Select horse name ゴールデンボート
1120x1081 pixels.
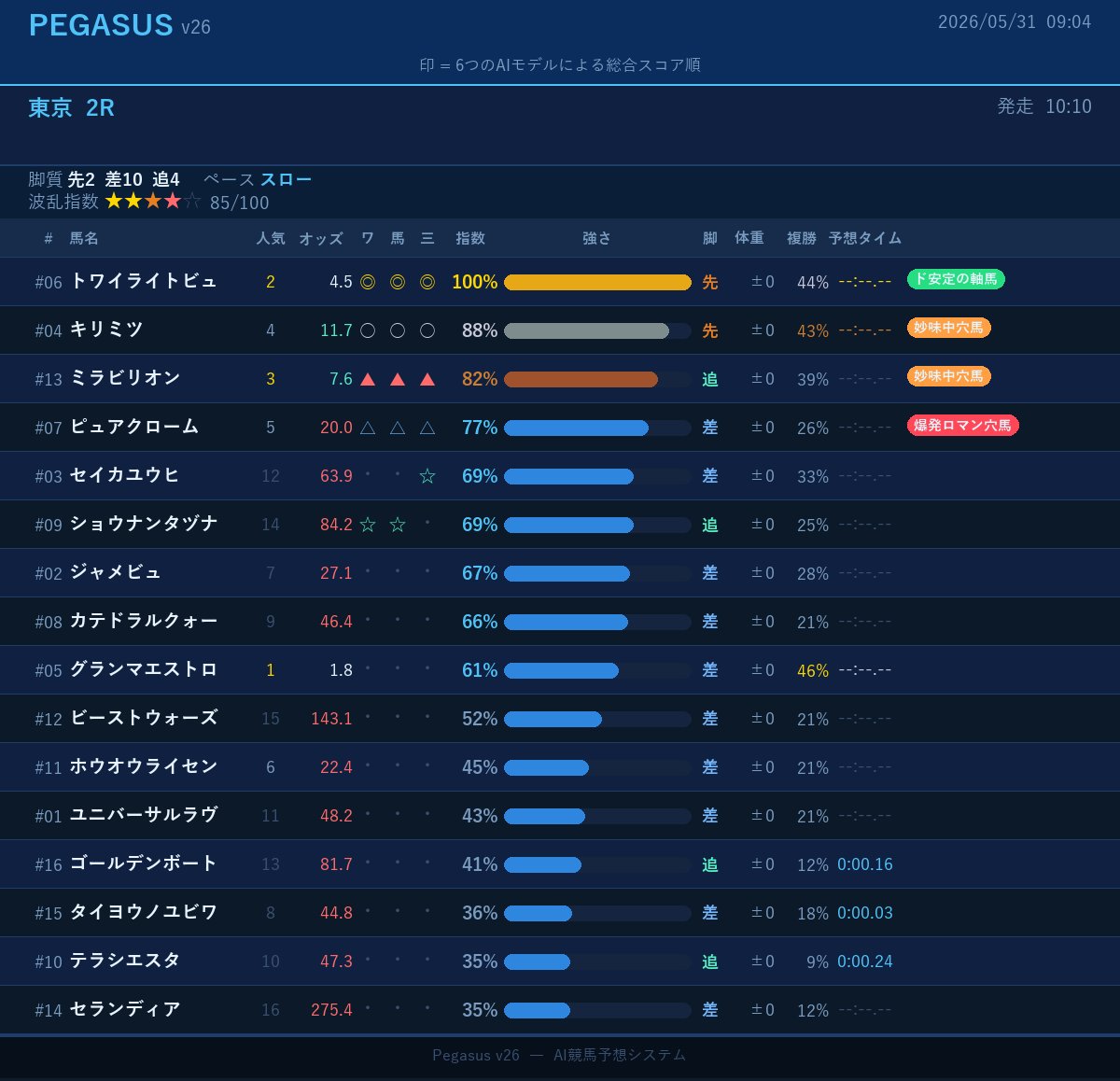point(144,863)
